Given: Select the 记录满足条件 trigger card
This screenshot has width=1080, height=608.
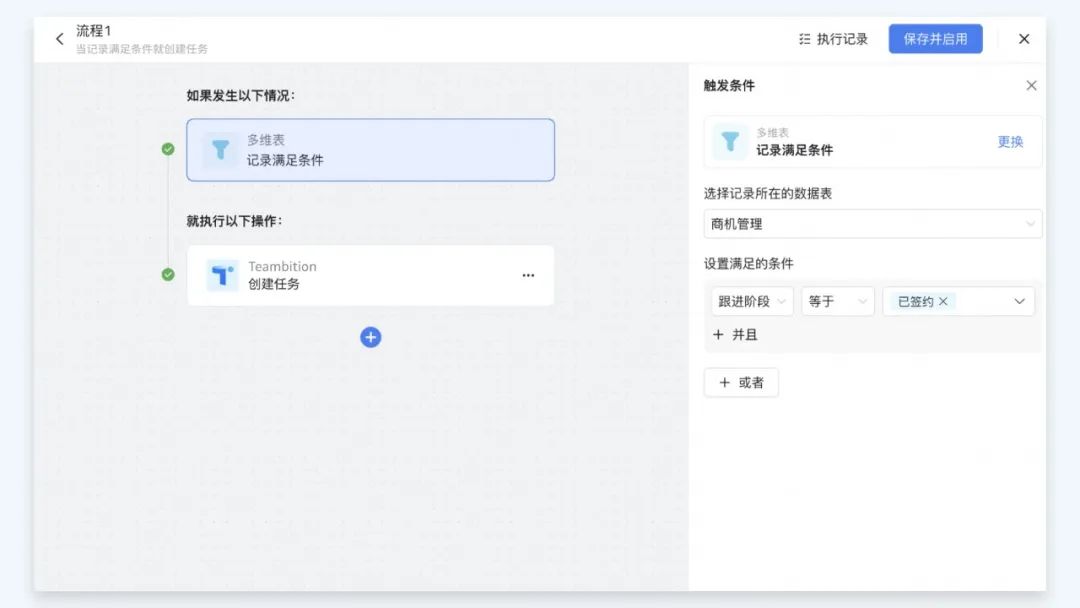Looking at the screenshot, I should [370, 150].
